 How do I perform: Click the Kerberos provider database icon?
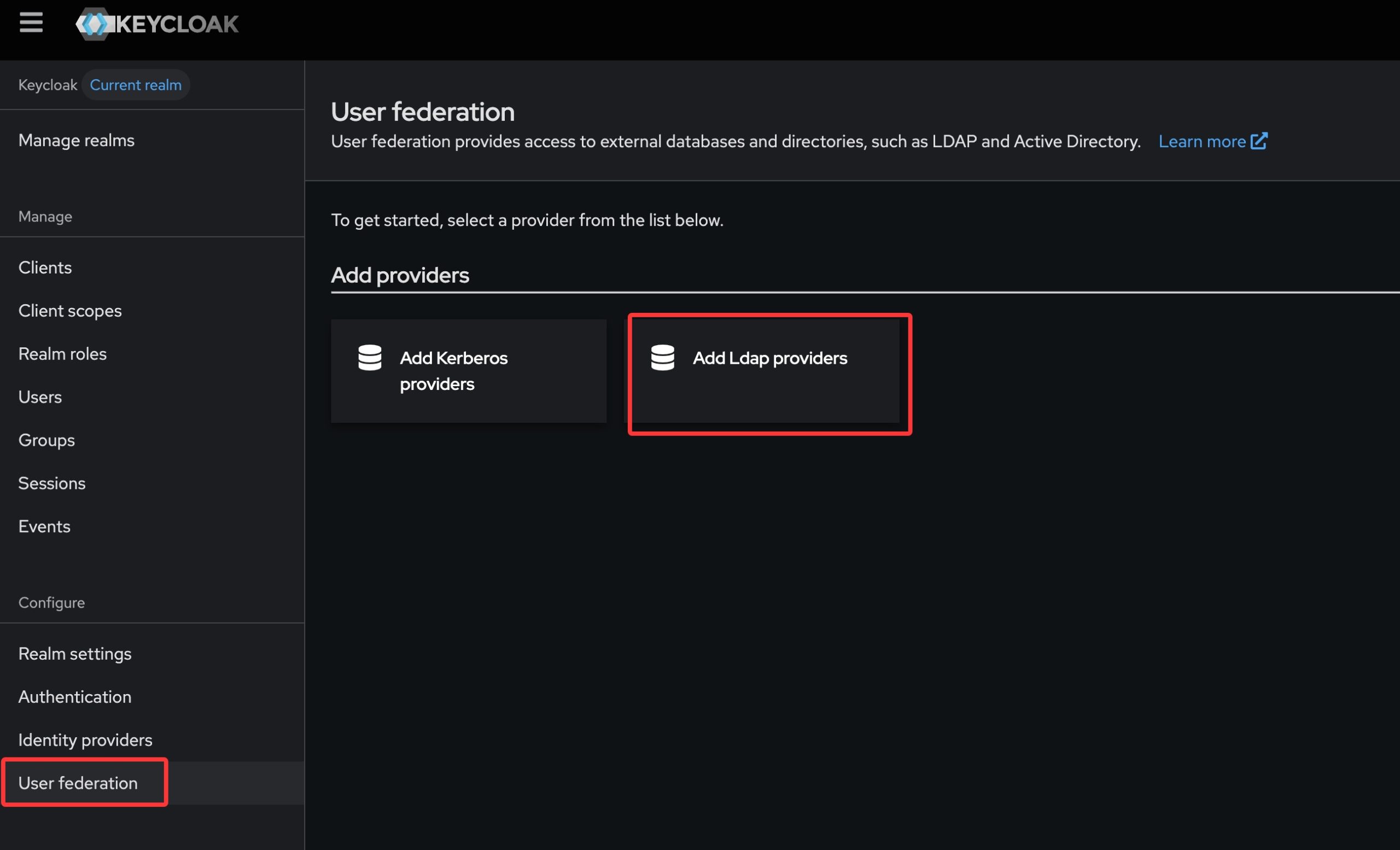[370, 357]
